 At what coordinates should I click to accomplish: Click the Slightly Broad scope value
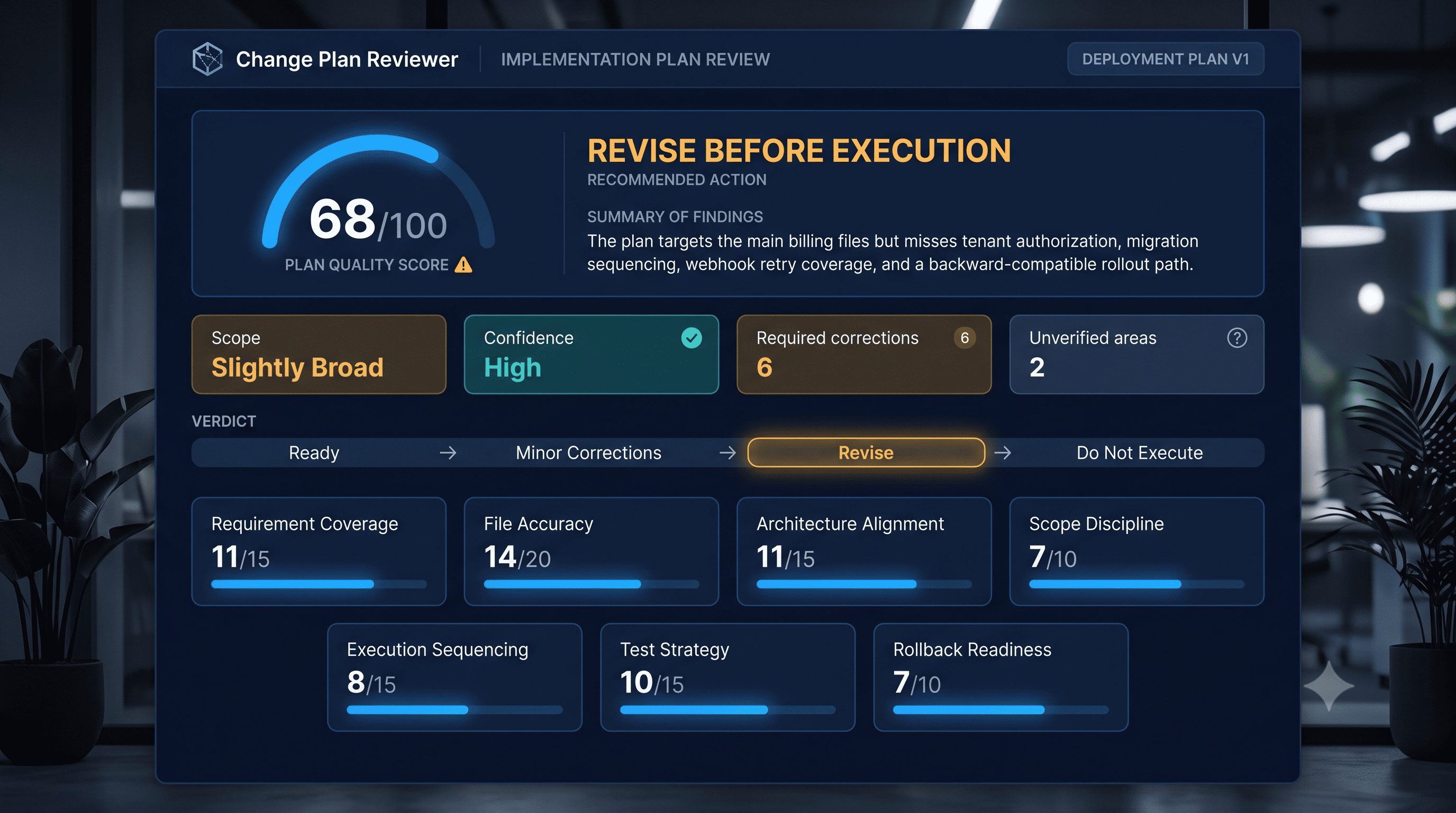pyautogui.click(x=297, y=367)
